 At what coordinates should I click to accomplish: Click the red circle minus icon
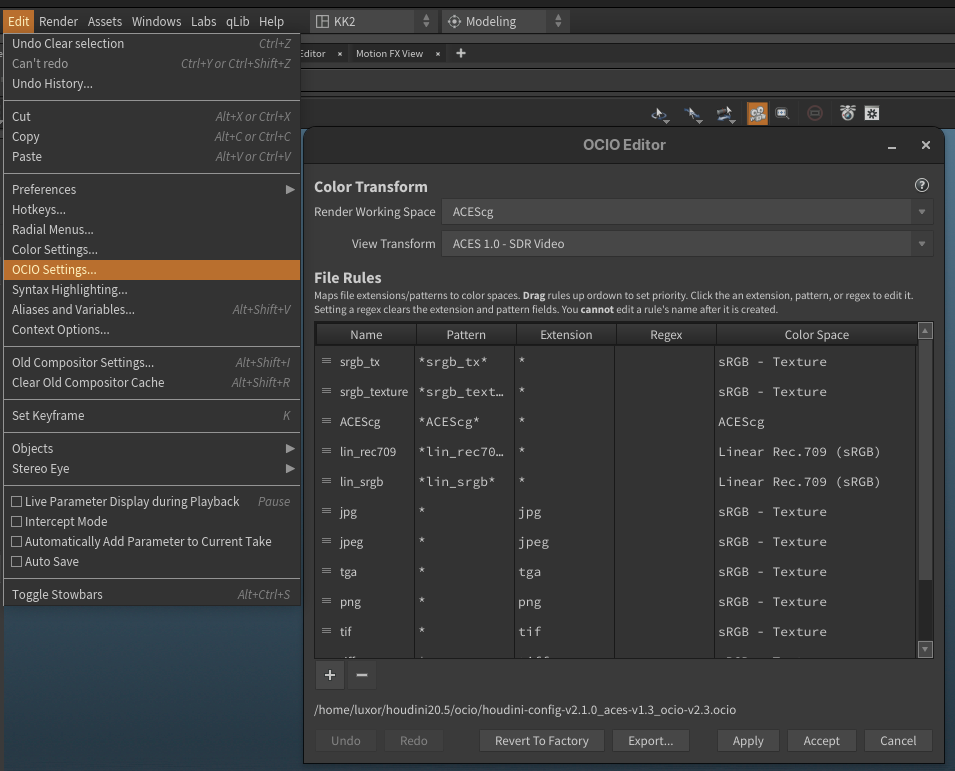(x=815, y=113)
